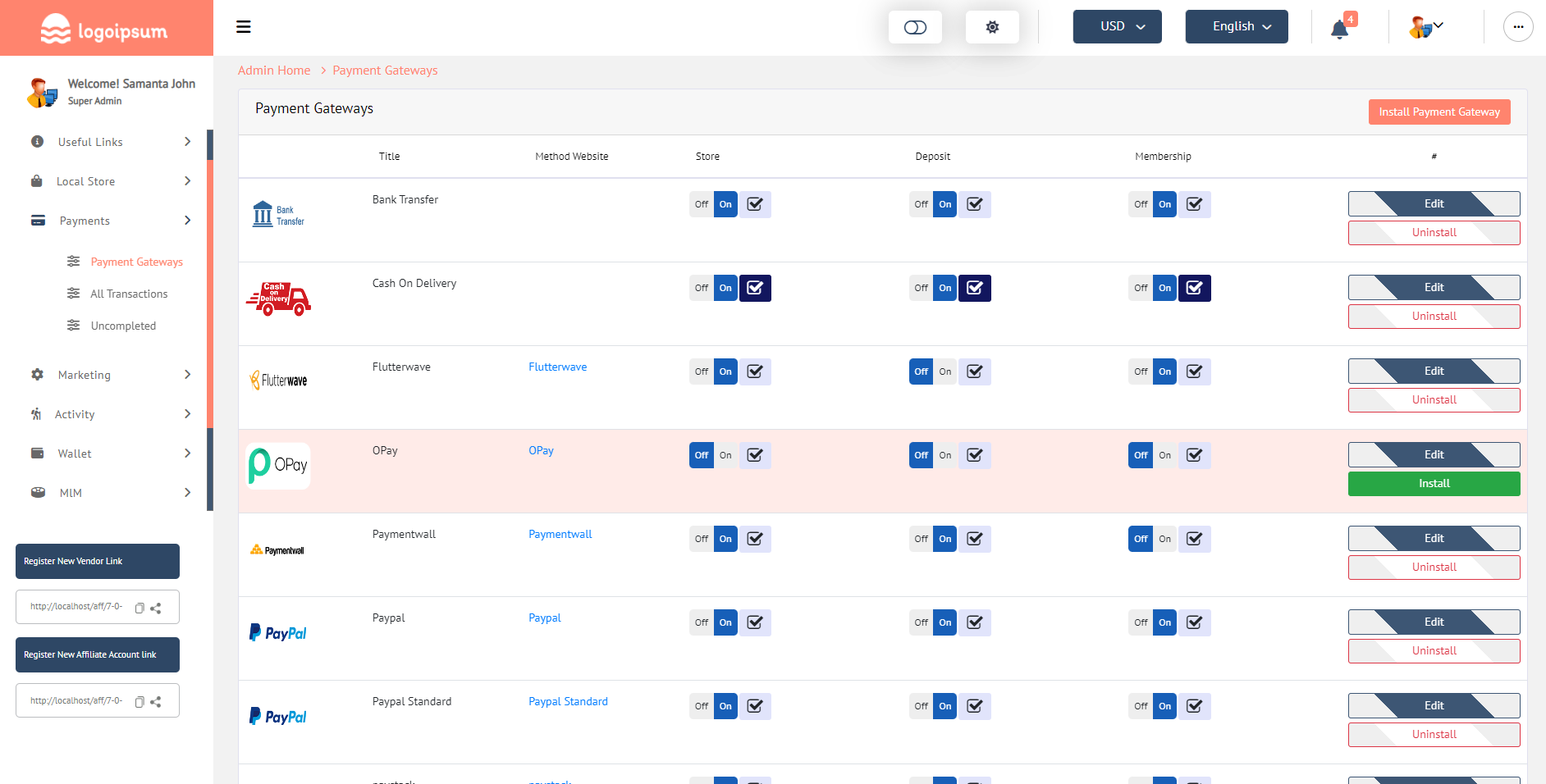Click the Cash On Delivery truck icon

pos(278,299)
